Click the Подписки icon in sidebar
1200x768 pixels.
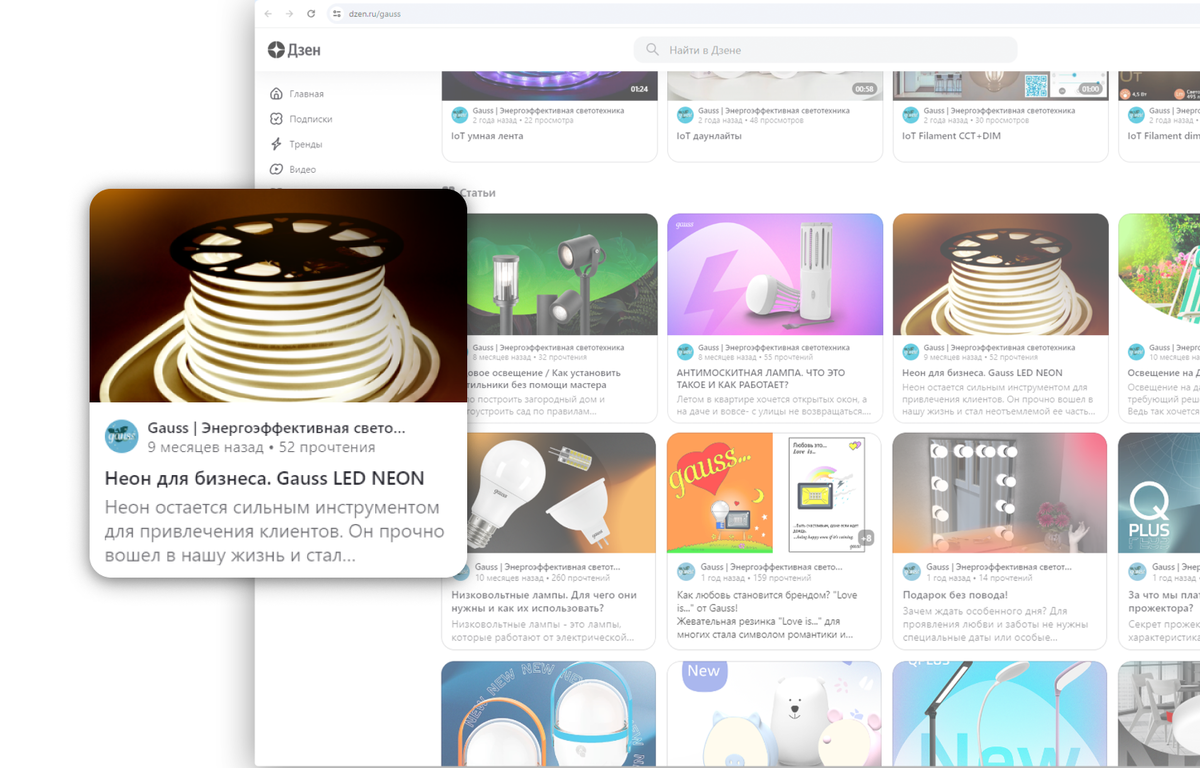(x=276, y=119)
